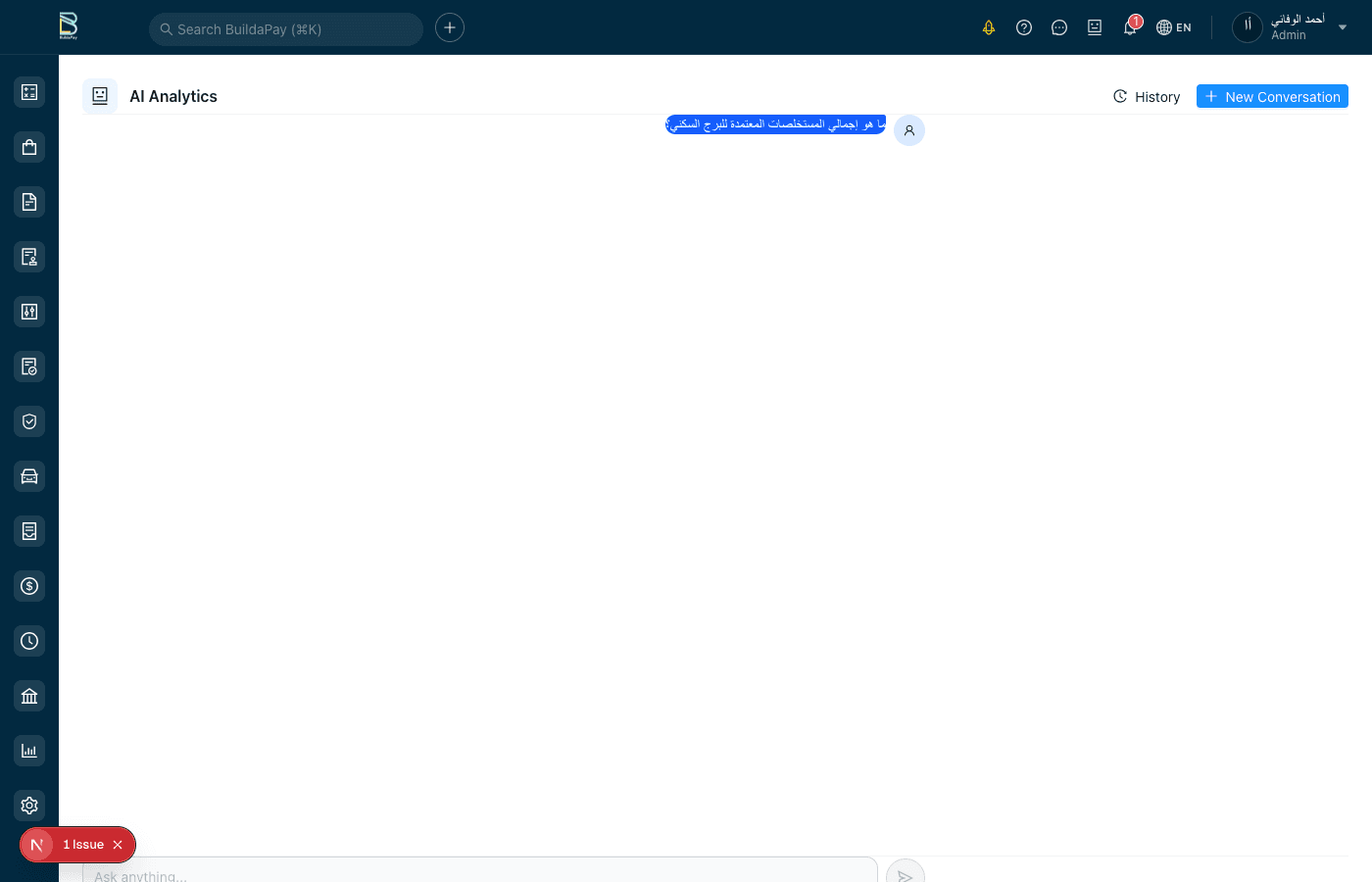Click the Compliance shield icon
The width and height of the screenshot is (1372, 882).
point(29,420)
